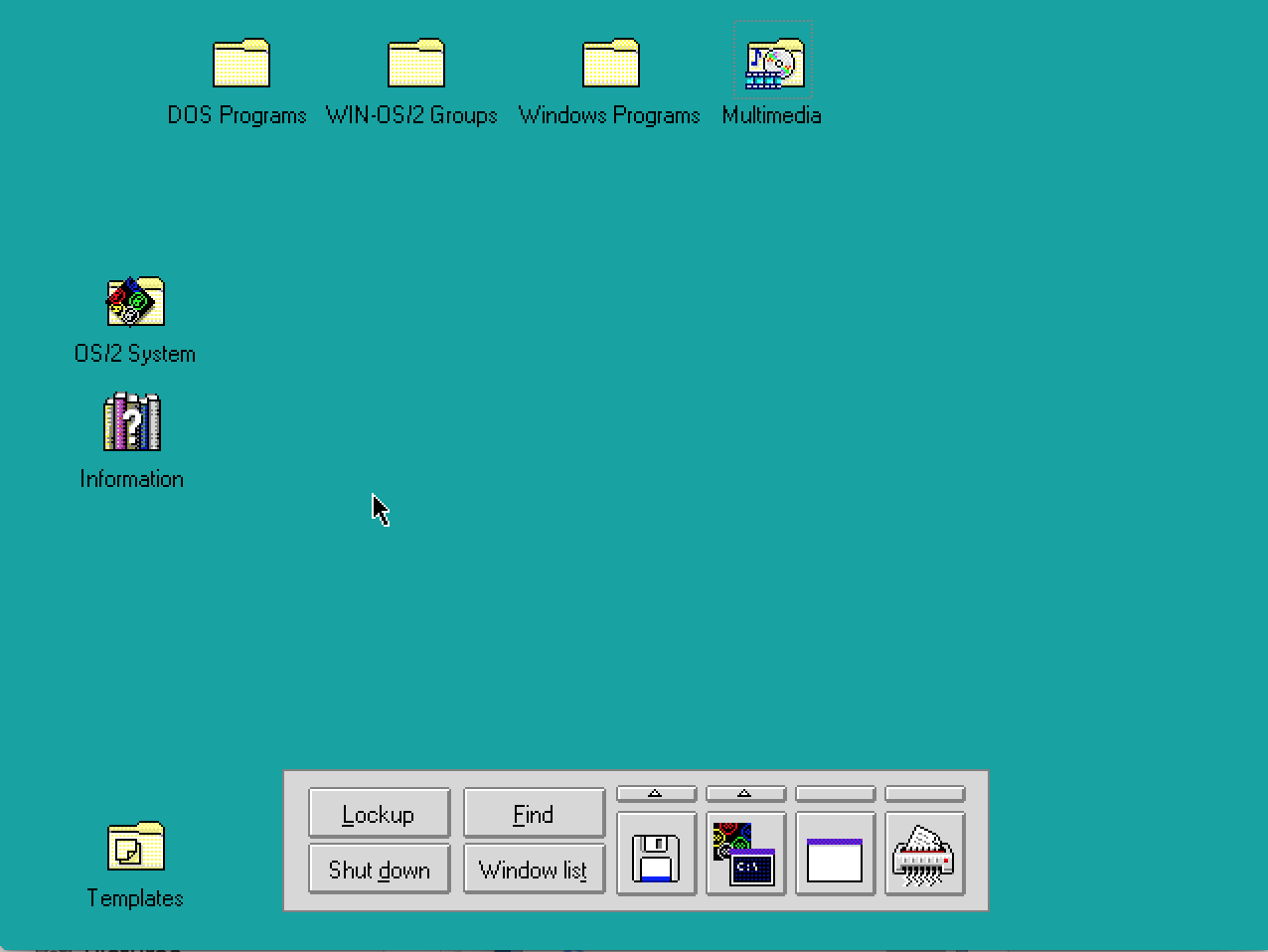Click the blank window icon on LaunchPad
Viewport: 1268px width, 952px height.
pyautogui.click(x=835, y=855)
